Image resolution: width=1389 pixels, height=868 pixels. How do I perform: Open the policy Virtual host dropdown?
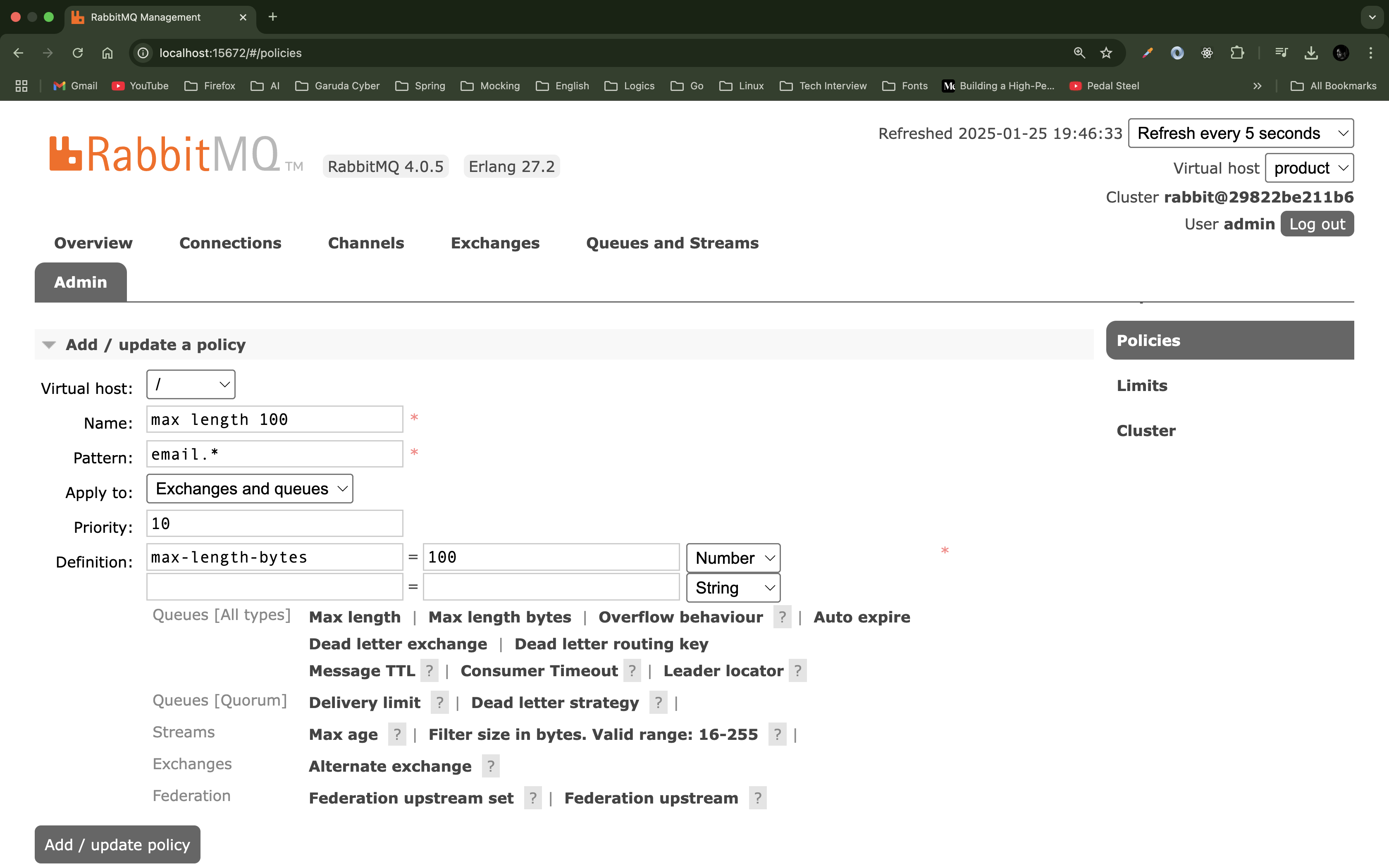[x=191, y=384]
